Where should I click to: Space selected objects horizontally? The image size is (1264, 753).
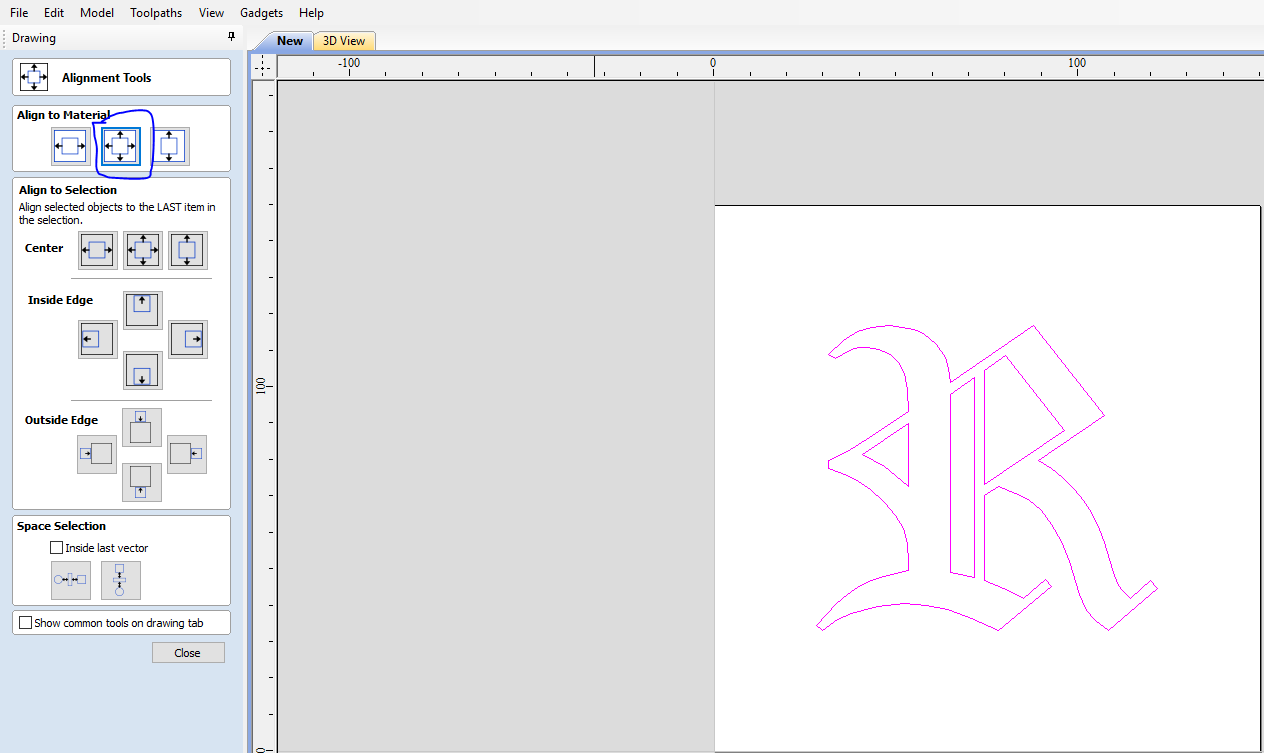[x=70, y=580]
